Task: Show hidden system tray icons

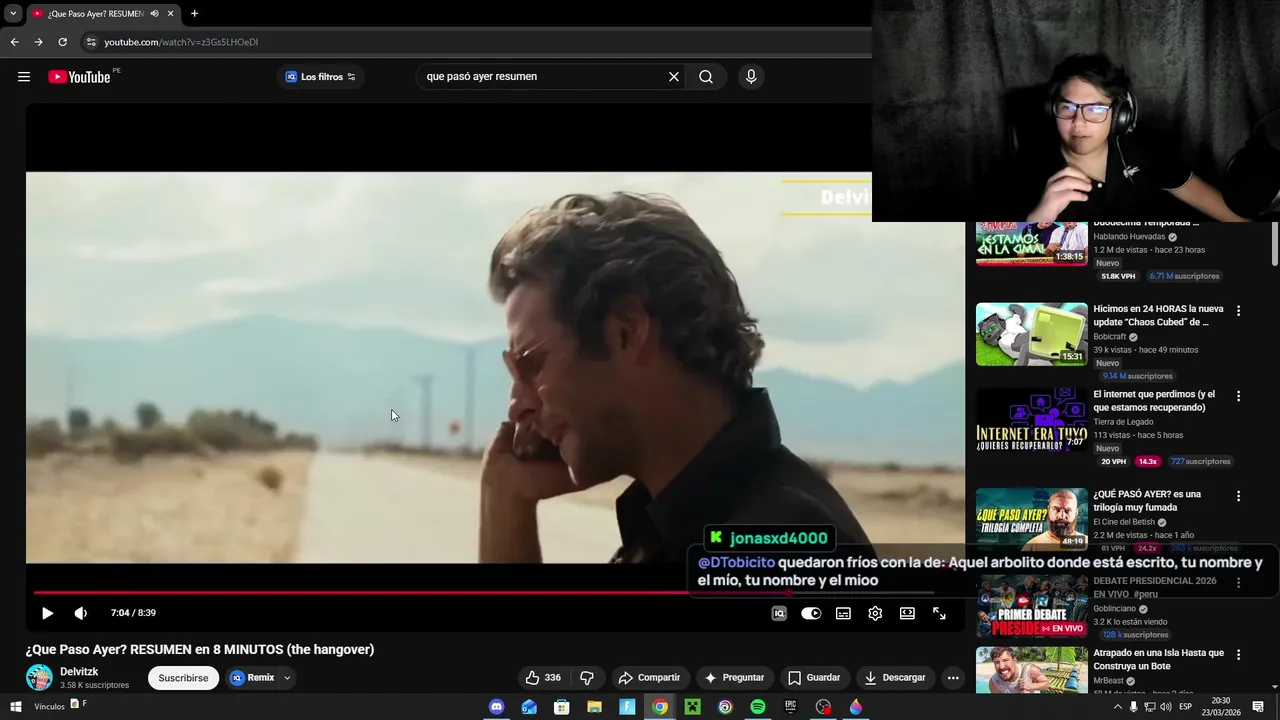Action: tap(1118, 707)
